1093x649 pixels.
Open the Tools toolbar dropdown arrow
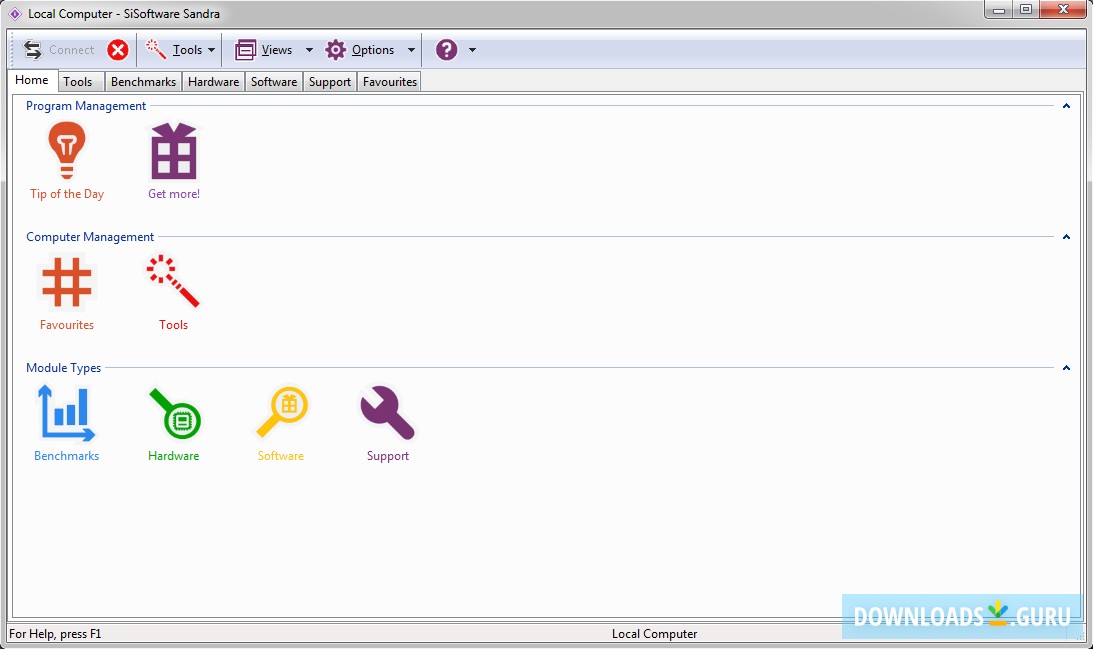pos(212,49)
